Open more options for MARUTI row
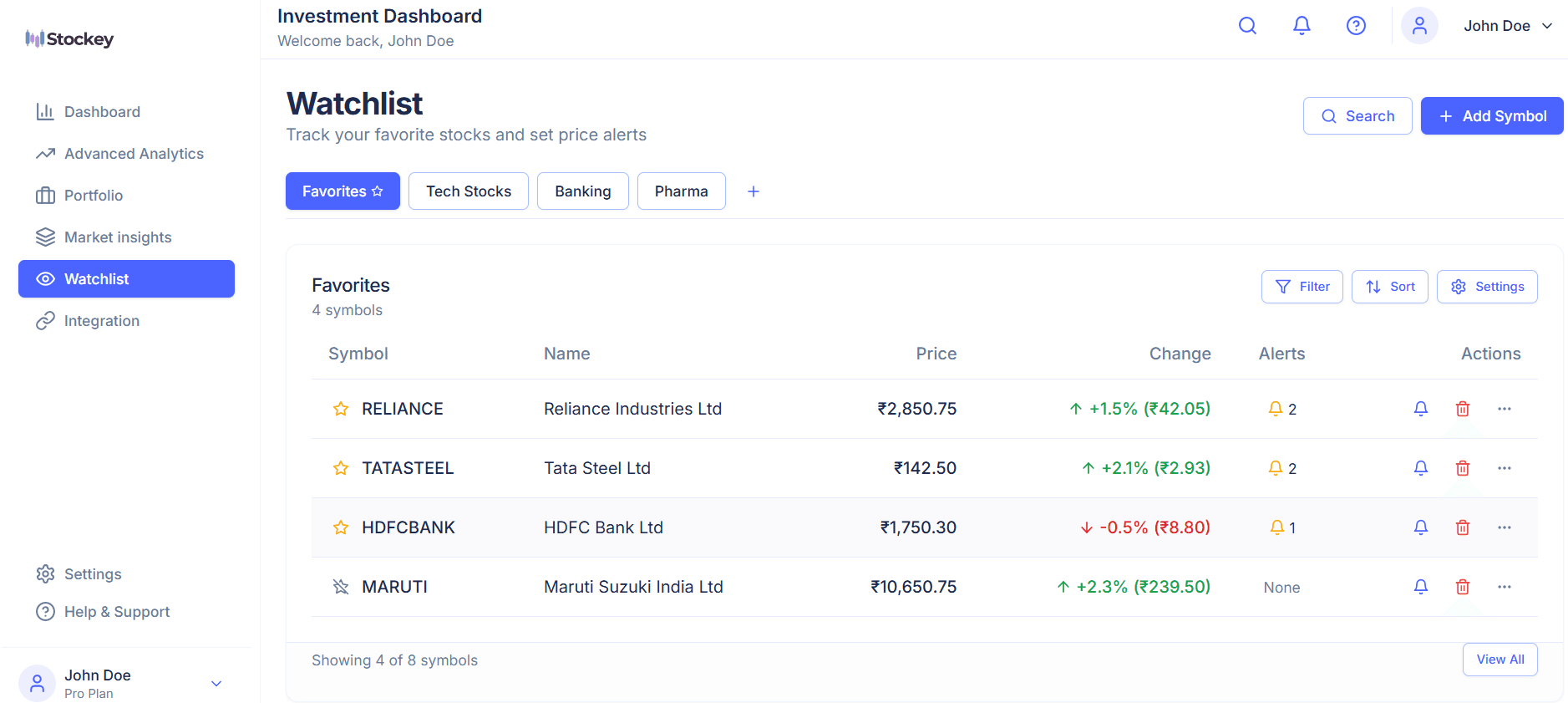Image resolution: width=1568 pixels, height=703 pixels. tap(1505, 587)
